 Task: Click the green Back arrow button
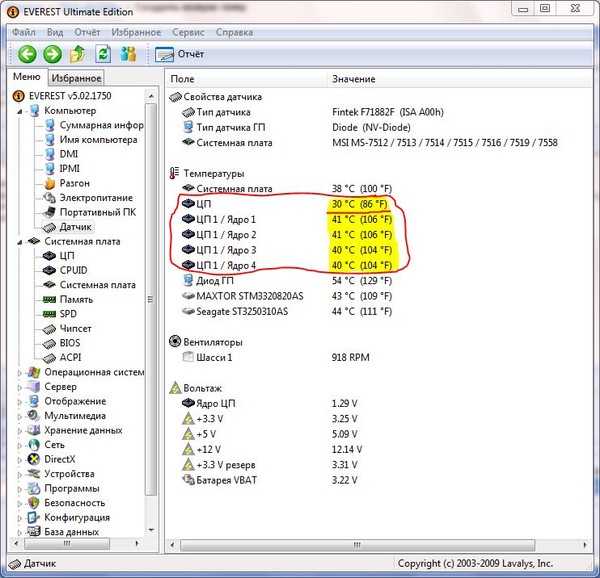(27, 54)
